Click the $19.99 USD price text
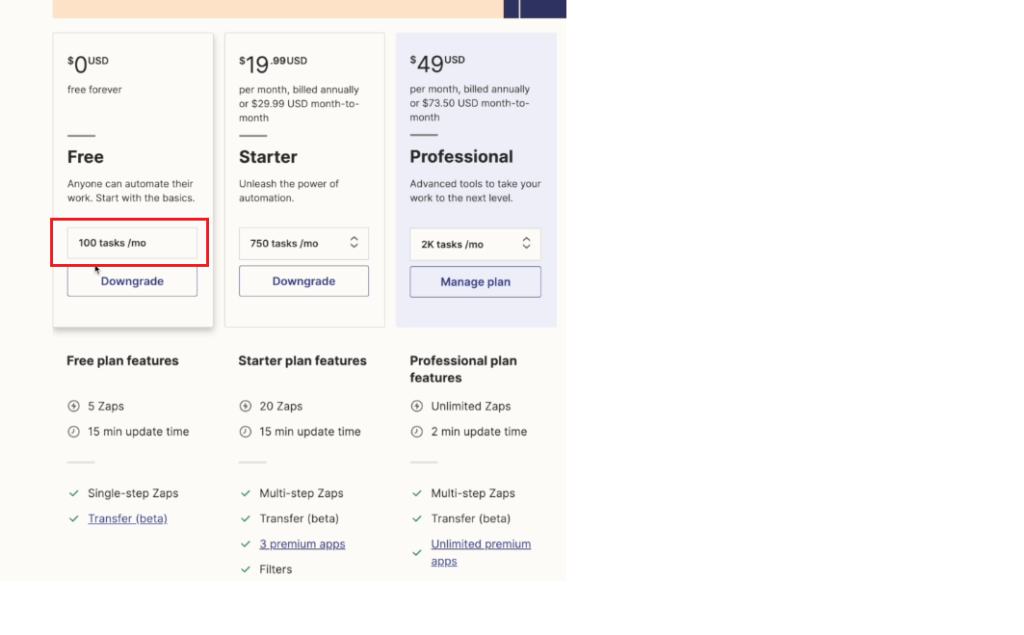1024x635 pixels. pyautogui.click(x=273, y=64)
